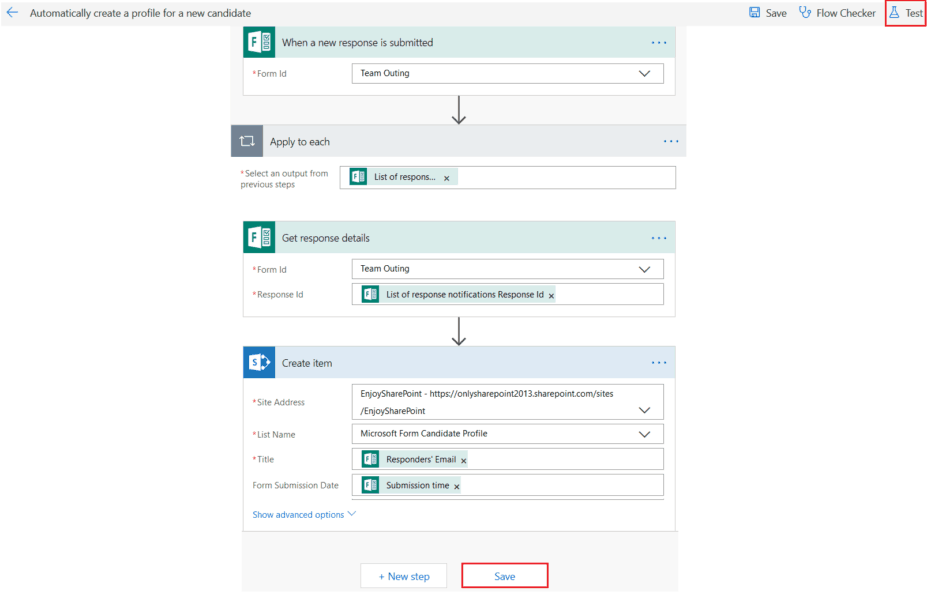
Task: Remove the Submission time dynamic content tag
Action: tap(457, 485)
